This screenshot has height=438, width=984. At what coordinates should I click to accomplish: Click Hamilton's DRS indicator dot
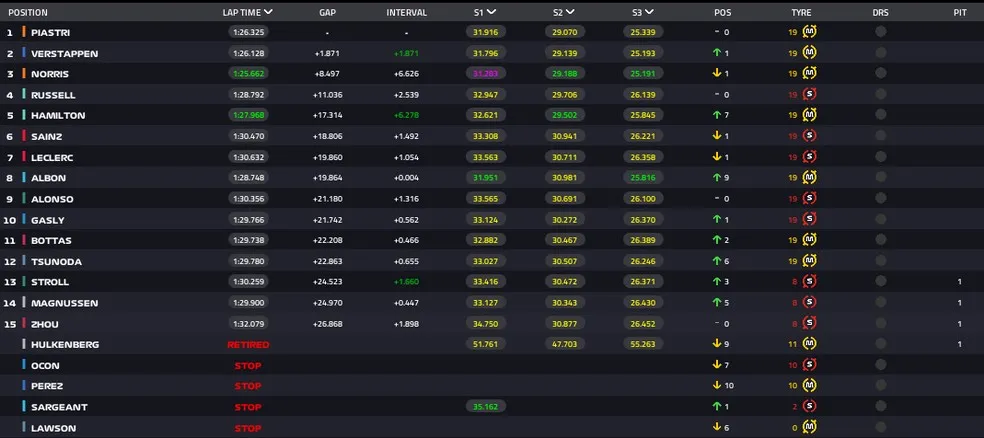pyautogui.click(x=880, y=115)
